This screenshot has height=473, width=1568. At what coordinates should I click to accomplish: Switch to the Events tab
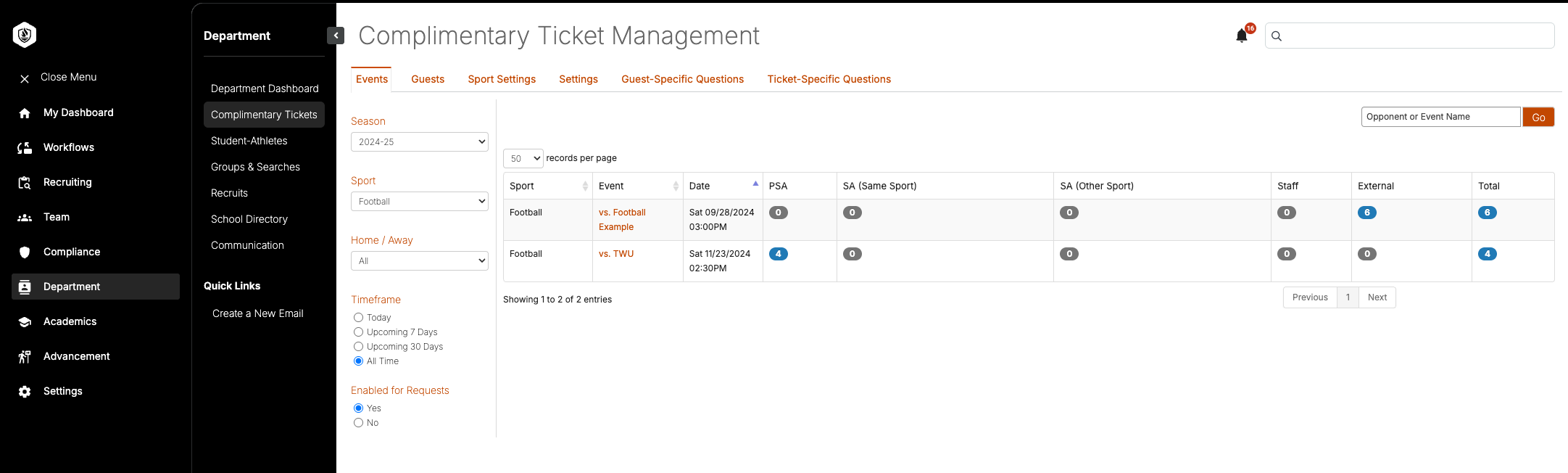pyautogui.click(x=372, y=79)
